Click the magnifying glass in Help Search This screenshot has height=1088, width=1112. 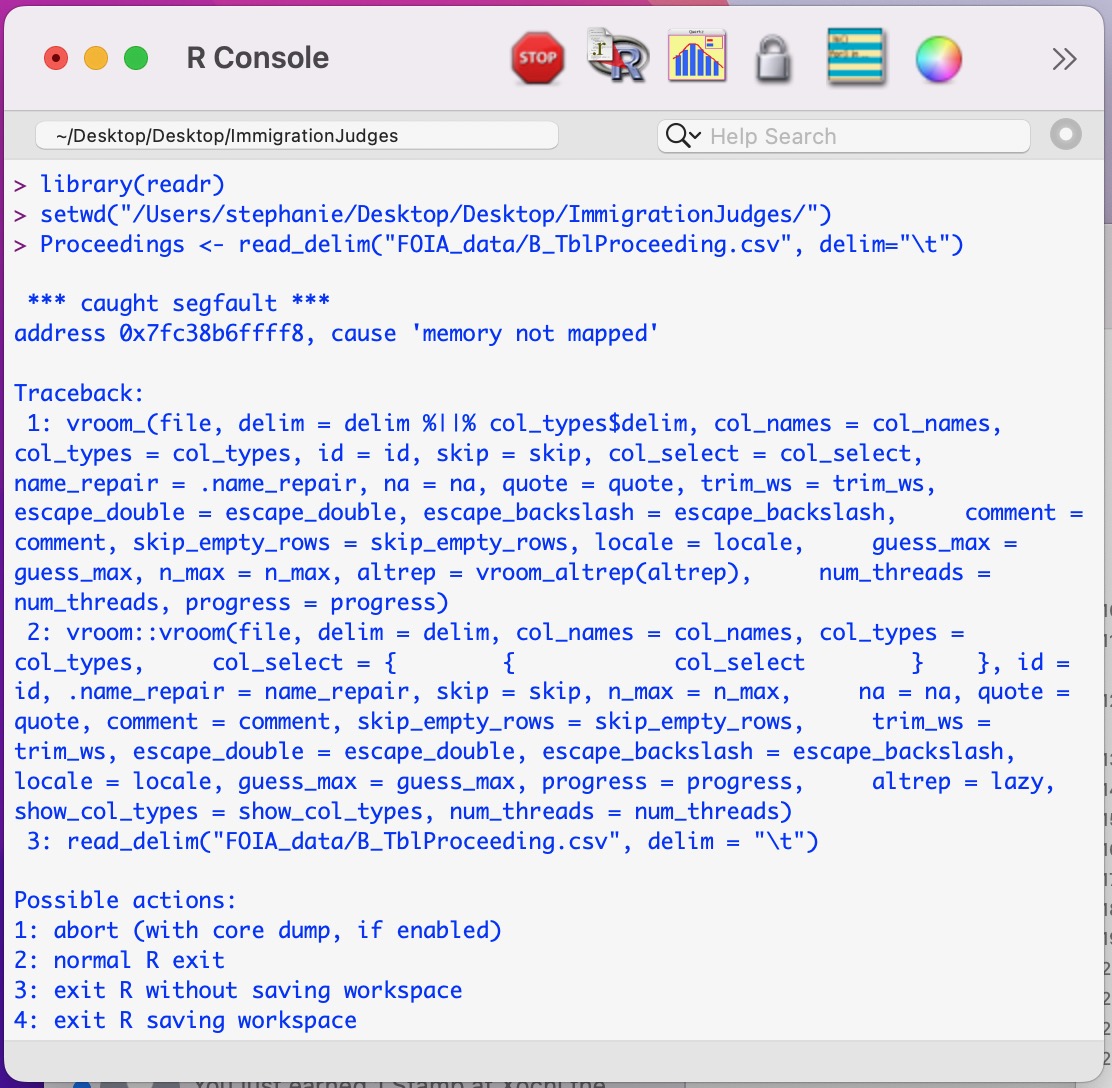click(x=676, y=135)
